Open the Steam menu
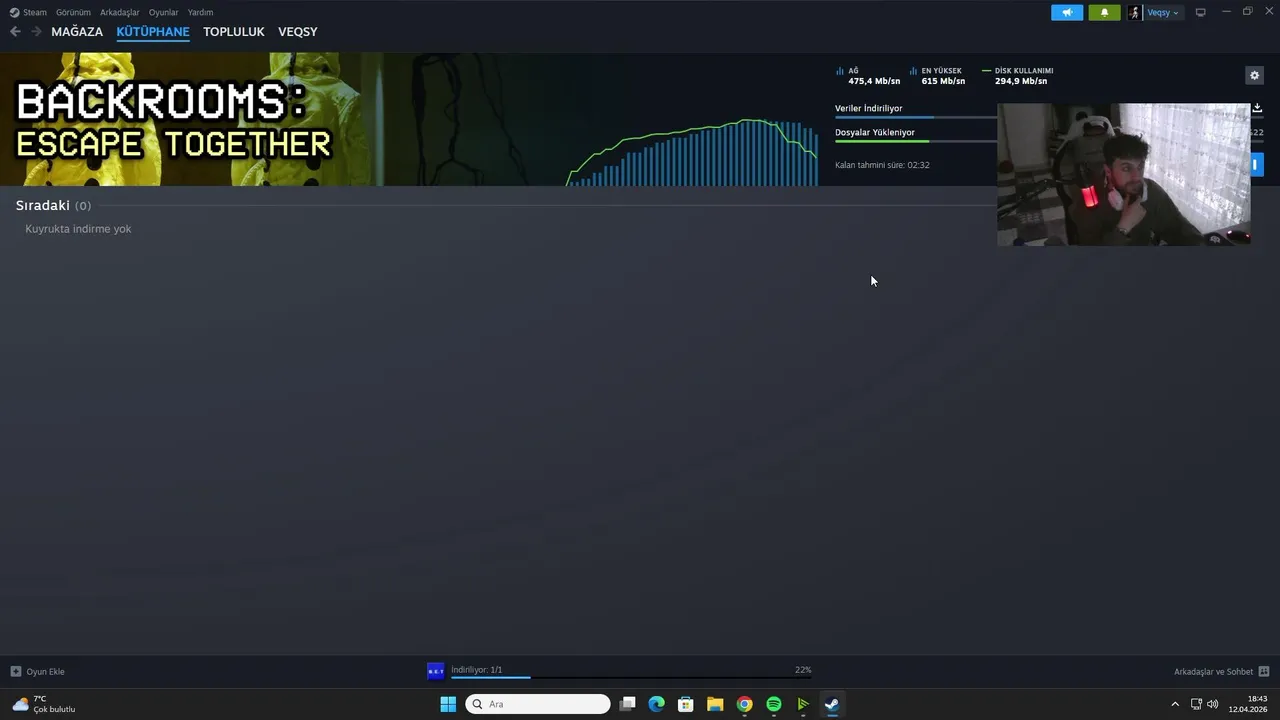Viewport: 1280px width, 720px height. coord(35,12)
